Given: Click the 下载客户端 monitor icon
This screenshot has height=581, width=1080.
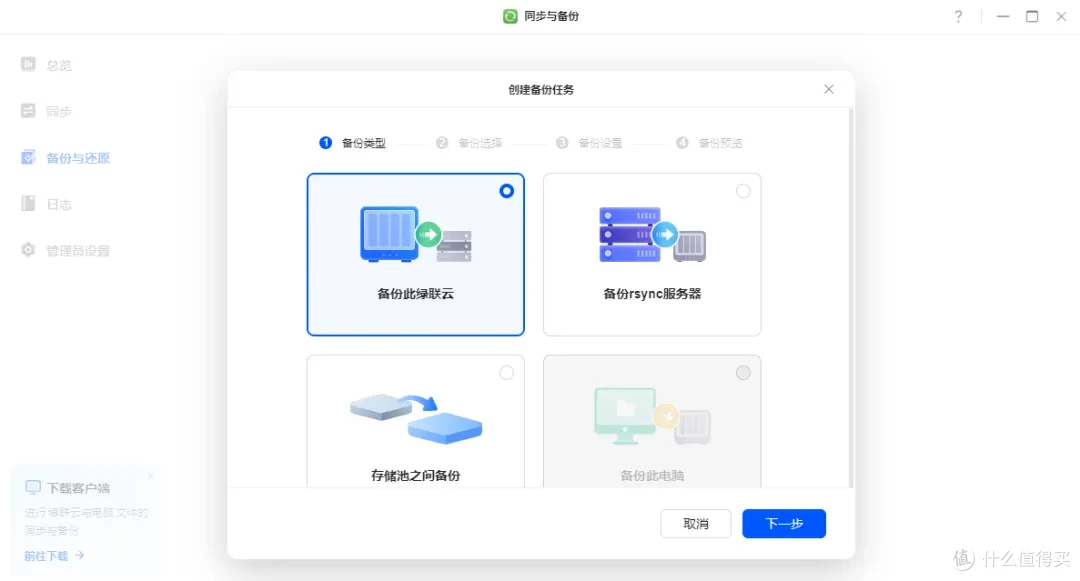Looking at the screenshot, I should tap(32, 487).
